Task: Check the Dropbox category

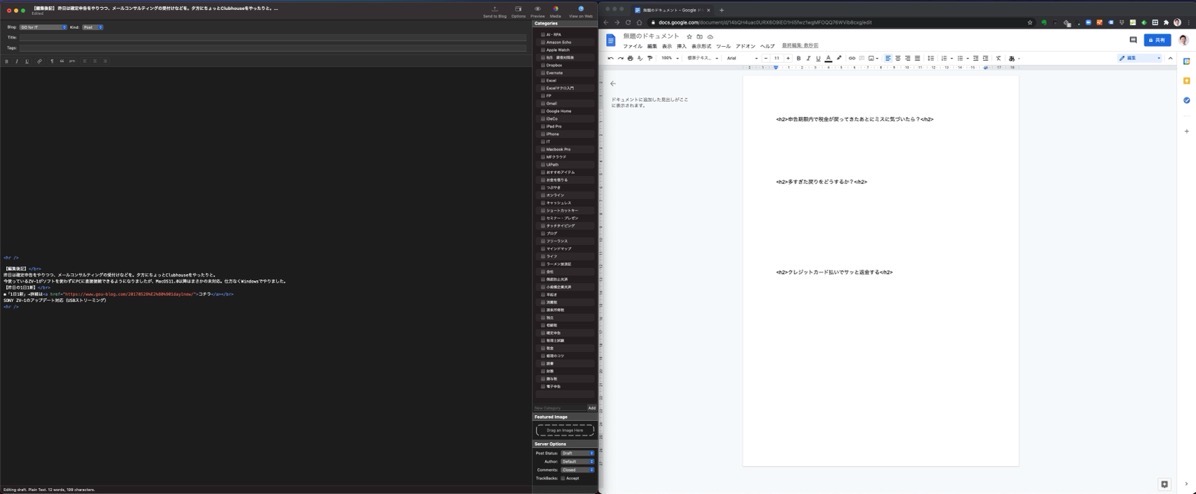Action: pos(543,65)
